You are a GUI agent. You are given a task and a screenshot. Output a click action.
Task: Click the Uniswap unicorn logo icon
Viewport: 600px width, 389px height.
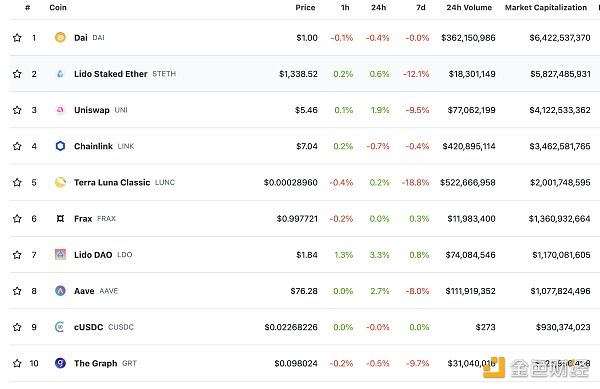[x=60, y=110]
